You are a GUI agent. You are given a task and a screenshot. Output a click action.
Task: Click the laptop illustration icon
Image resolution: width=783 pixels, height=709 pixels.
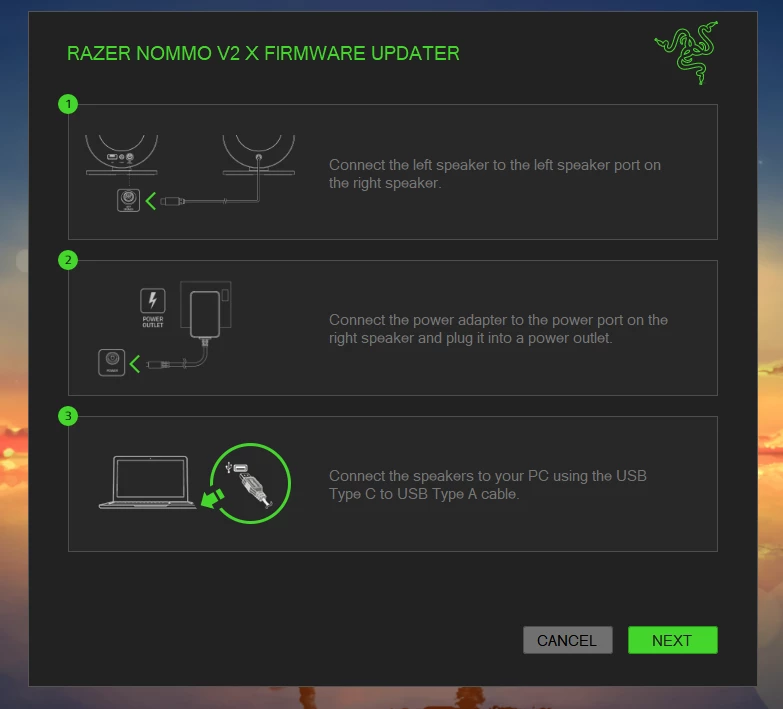pyautogui.click(x=148, y=482)
